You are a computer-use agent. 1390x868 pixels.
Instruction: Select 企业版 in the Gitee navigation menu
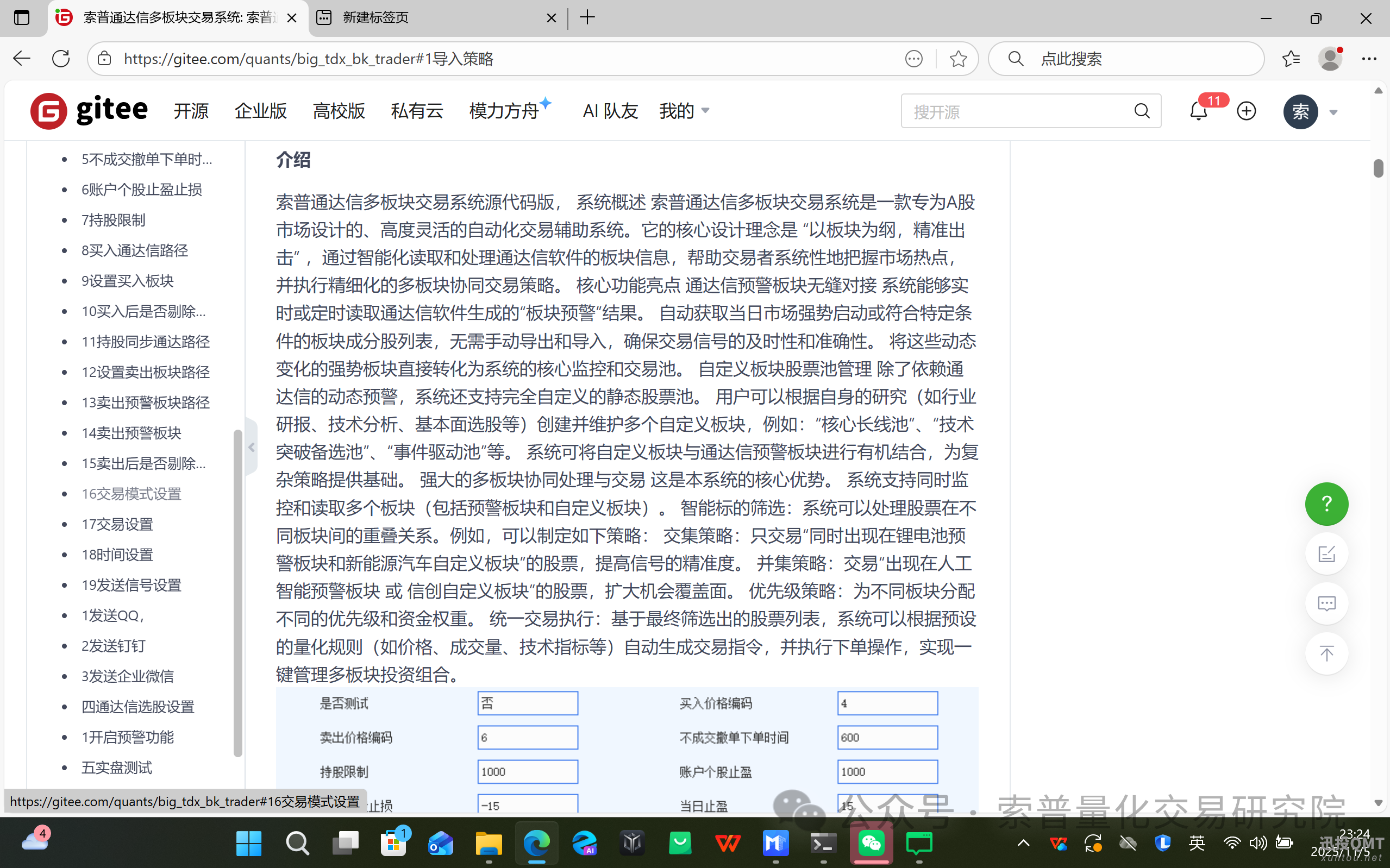click(x=260, y=111)
